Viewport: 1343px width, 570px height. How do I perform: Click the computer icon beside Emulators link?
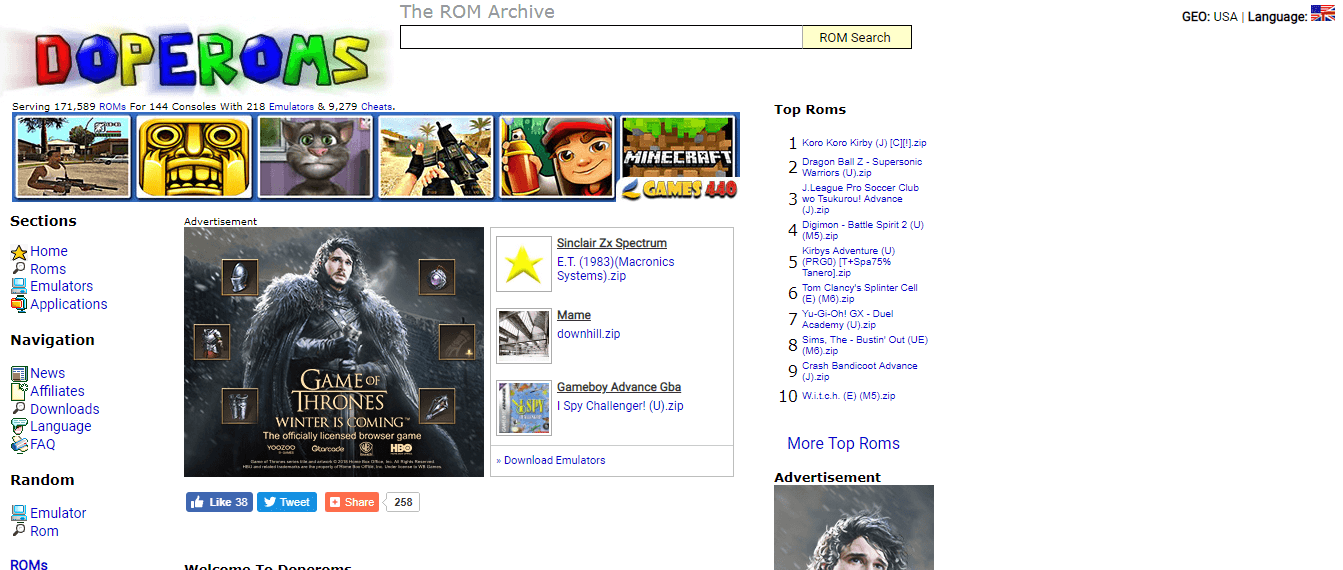point(18,286)
